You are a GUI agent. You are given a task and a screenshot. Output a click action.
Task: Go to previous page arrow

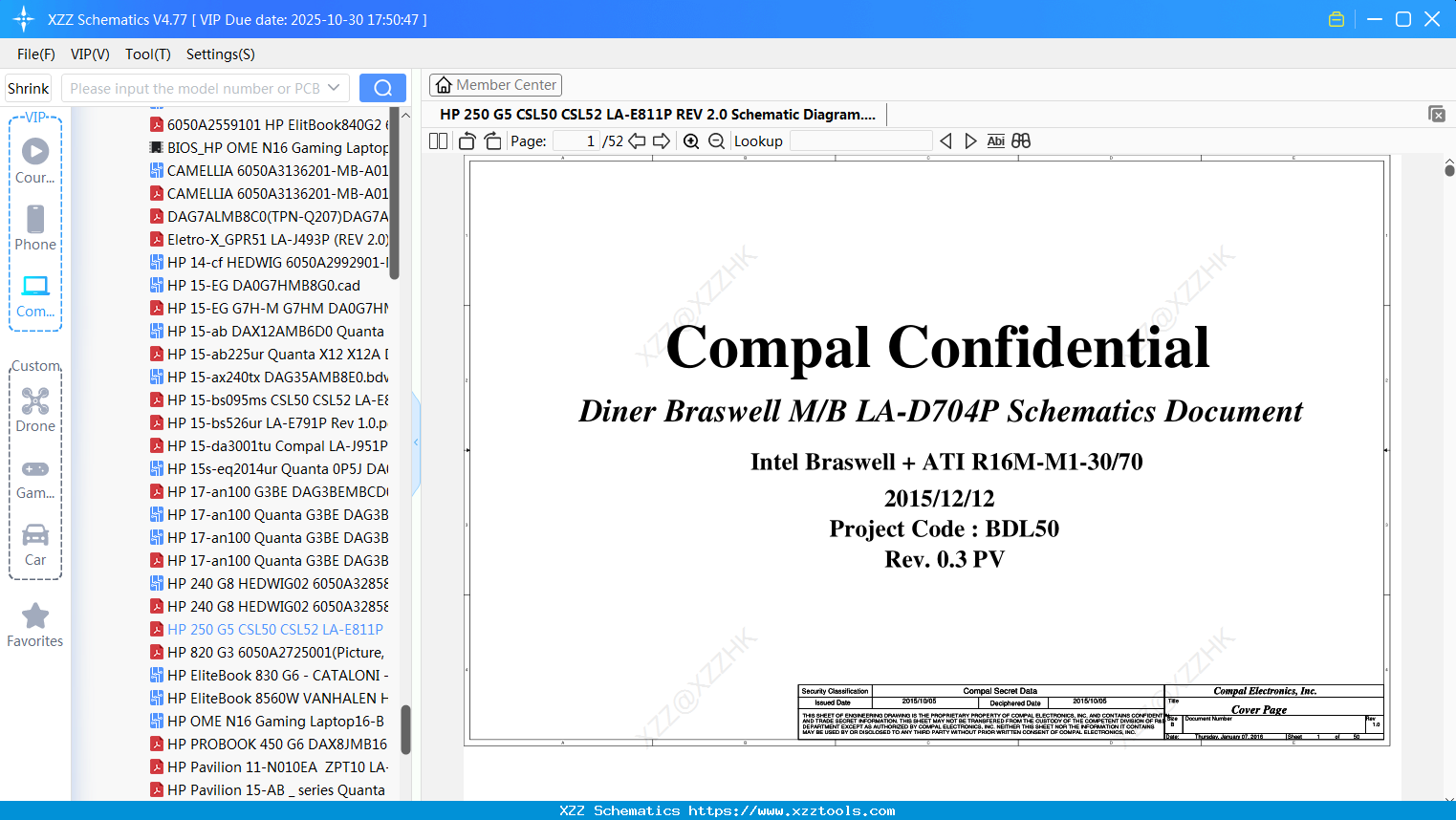[637, 140]
